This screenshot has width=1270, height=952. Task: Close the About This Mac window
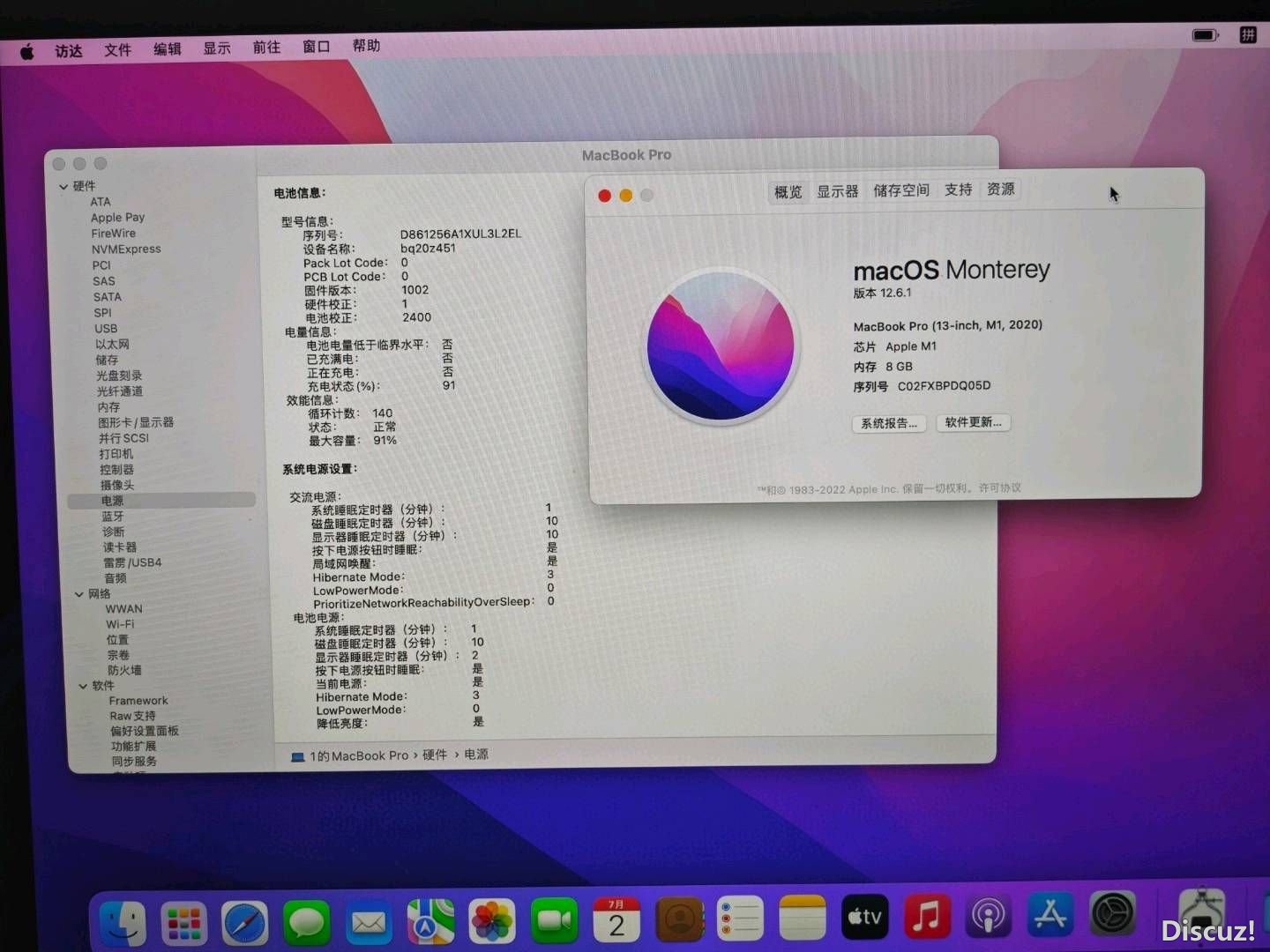pos(604,196)
